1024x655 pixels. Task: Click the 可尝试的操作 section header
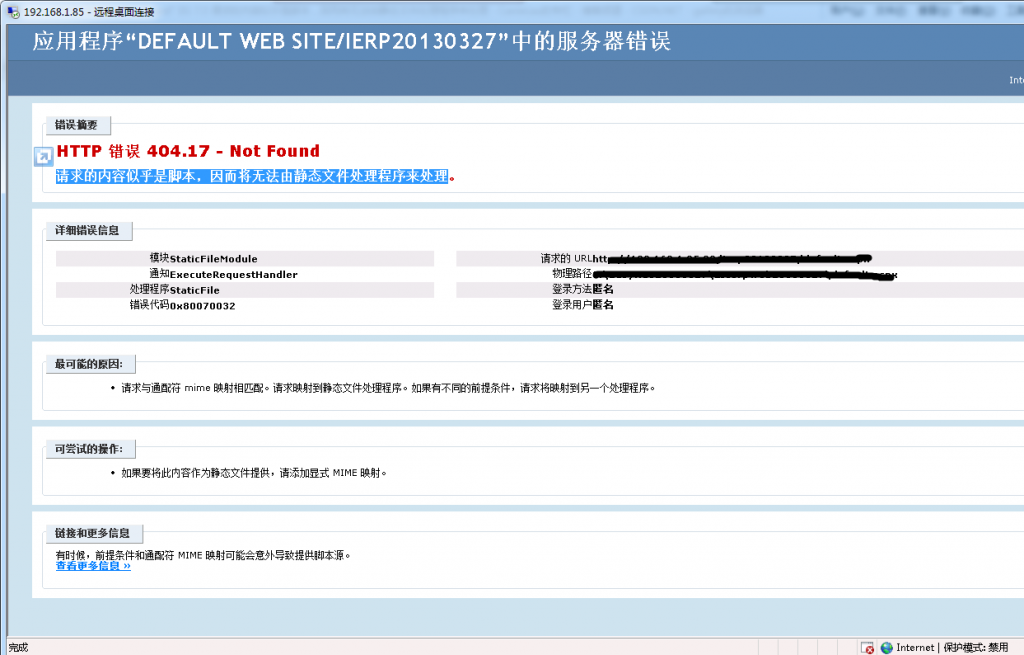tap(95, 449)
